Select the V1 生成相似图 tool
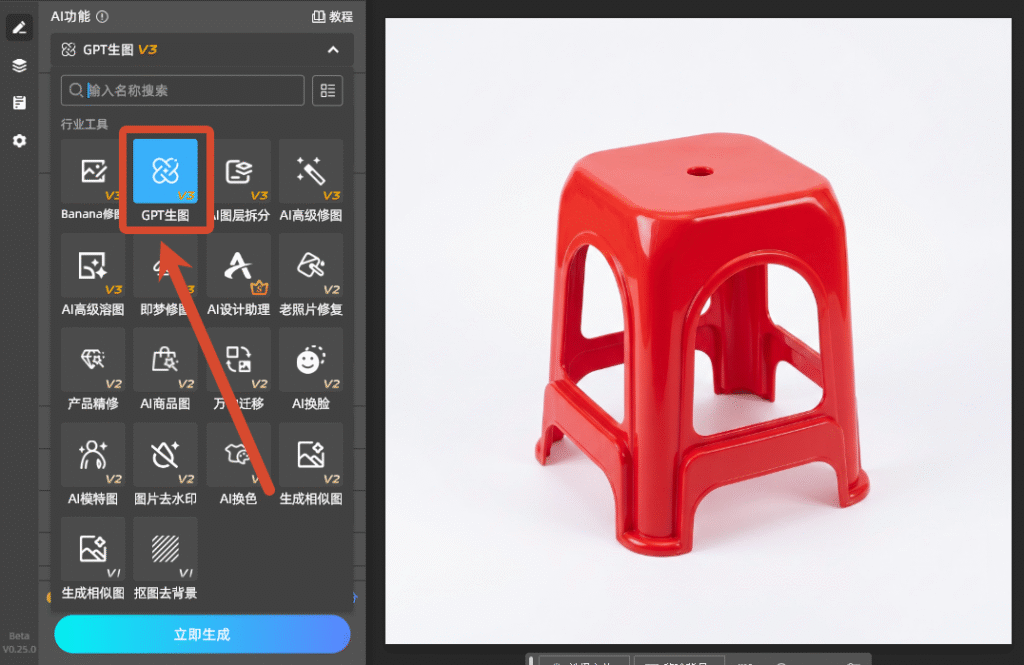Screen dimensions: 1024x665 [92, 559]
